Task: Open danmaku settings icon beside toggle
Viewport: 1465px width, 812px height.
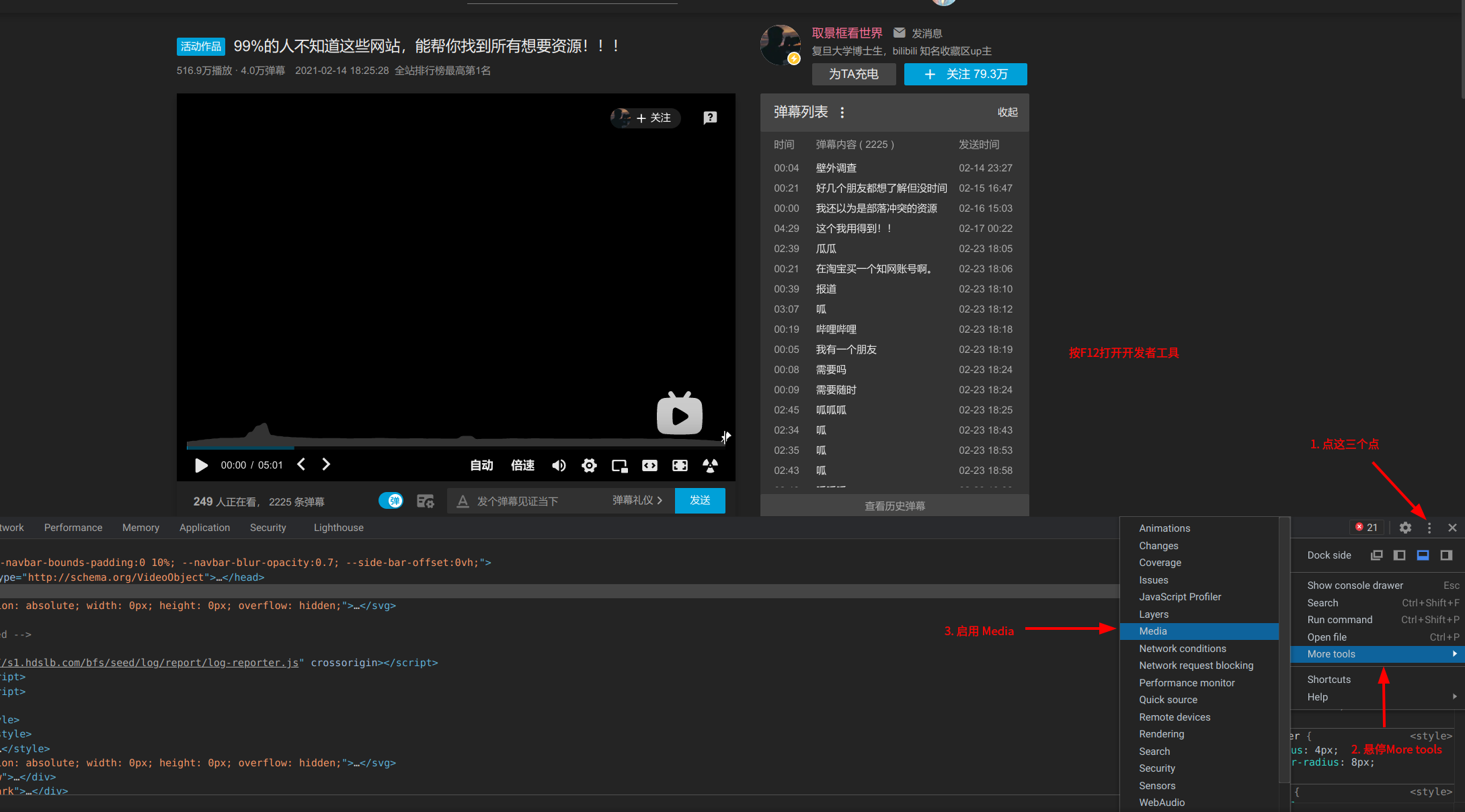Action: pos(425,501)
